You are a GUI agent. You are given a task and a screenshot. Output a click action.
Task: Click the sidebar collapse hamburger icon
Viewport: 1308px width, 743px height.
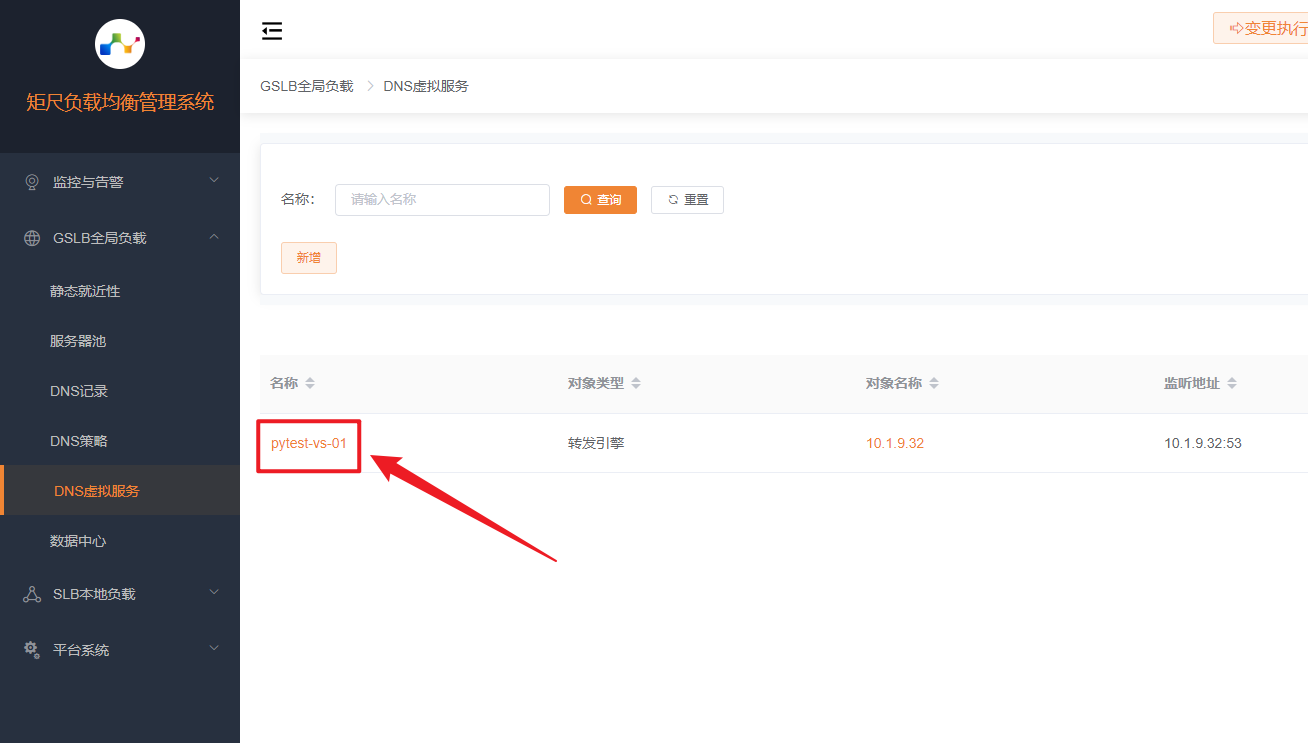272,31
